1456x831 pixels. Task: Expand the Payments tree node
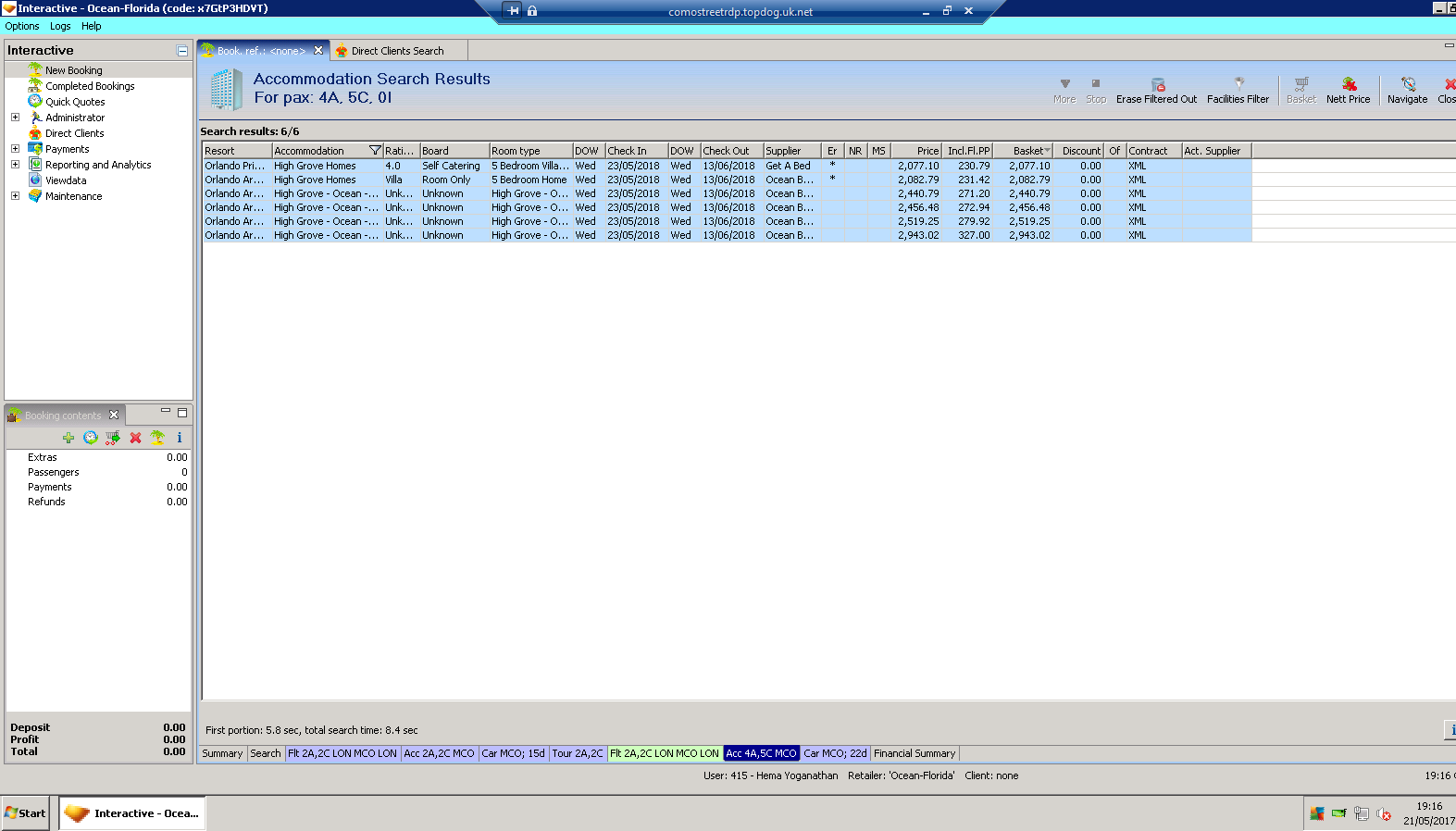[15, 149]
